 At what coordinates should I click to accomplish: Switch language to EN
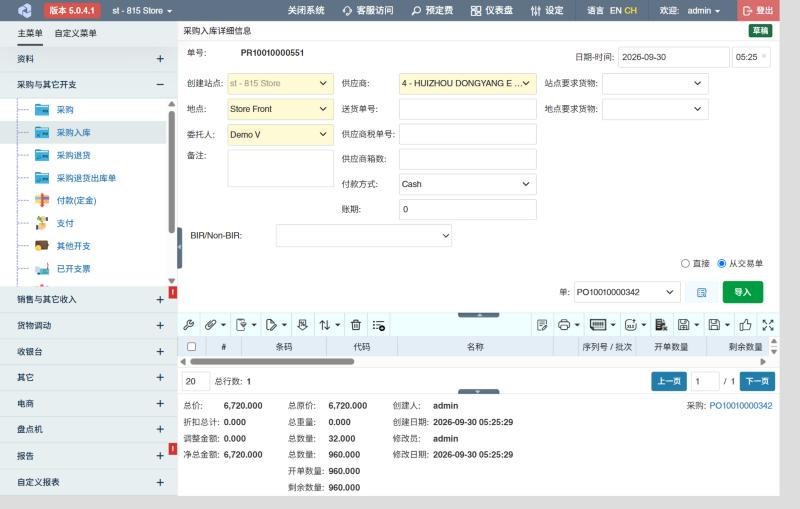pos(615,10)
